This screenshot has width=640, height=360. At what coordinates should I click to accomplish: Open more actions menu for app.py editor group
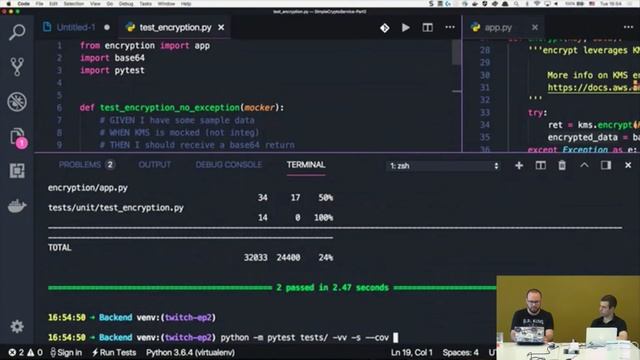click(x=629, y=27)
